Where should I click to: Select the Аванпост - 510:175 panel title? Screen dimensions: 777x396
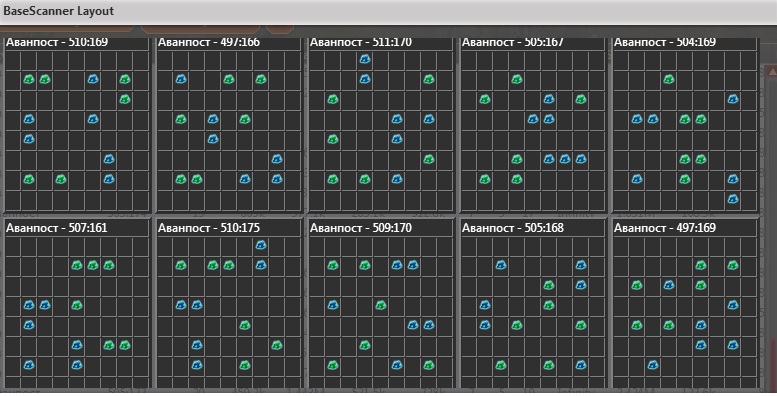click(x=209, y=228)
